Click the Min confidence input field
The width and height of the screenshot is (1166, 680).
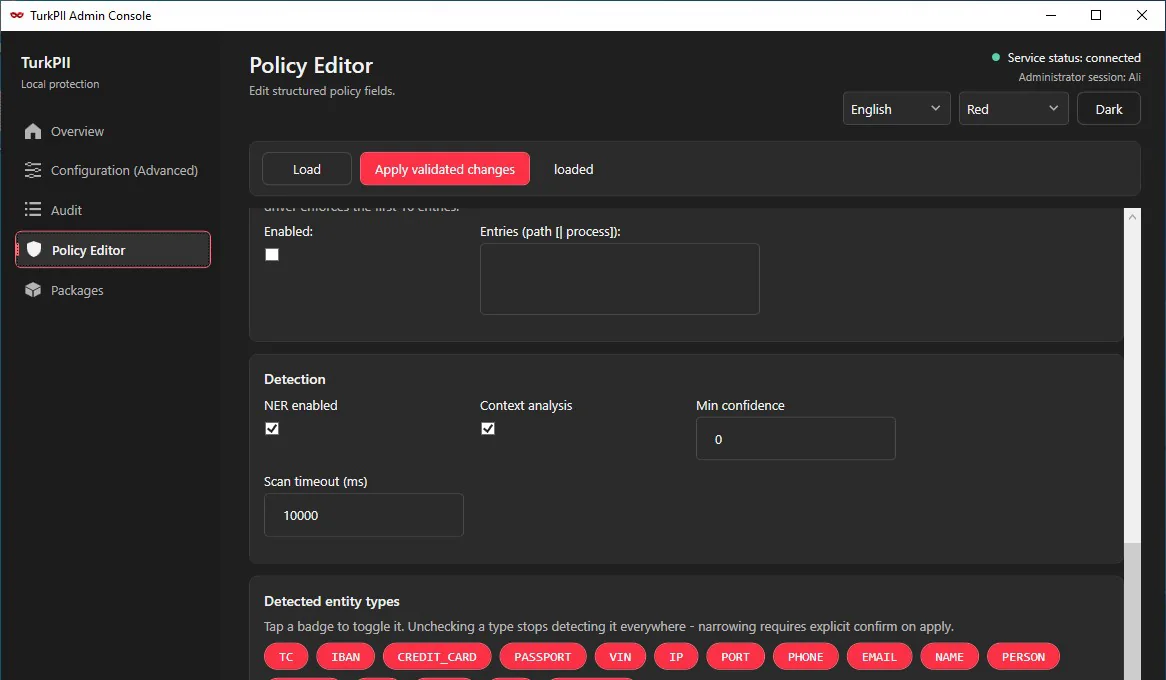796,439
